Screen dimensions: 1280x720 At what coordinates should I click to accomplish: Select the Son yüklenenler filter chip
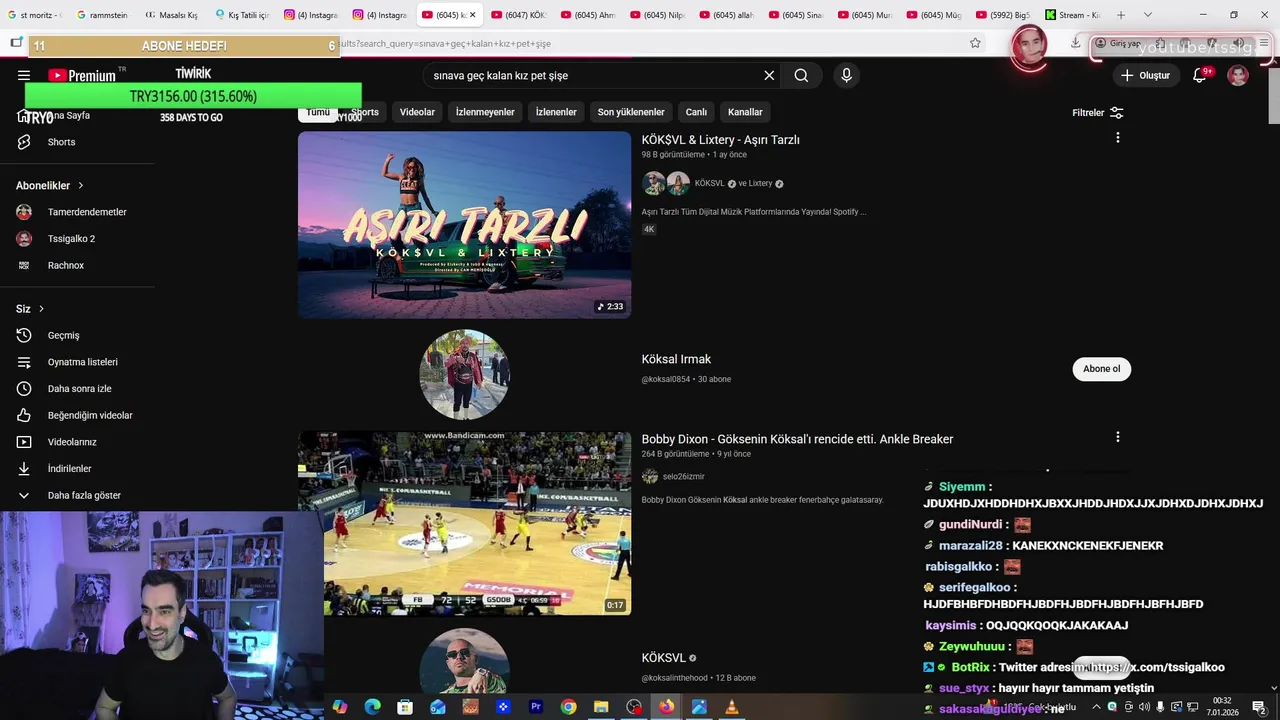pos(631,112)
